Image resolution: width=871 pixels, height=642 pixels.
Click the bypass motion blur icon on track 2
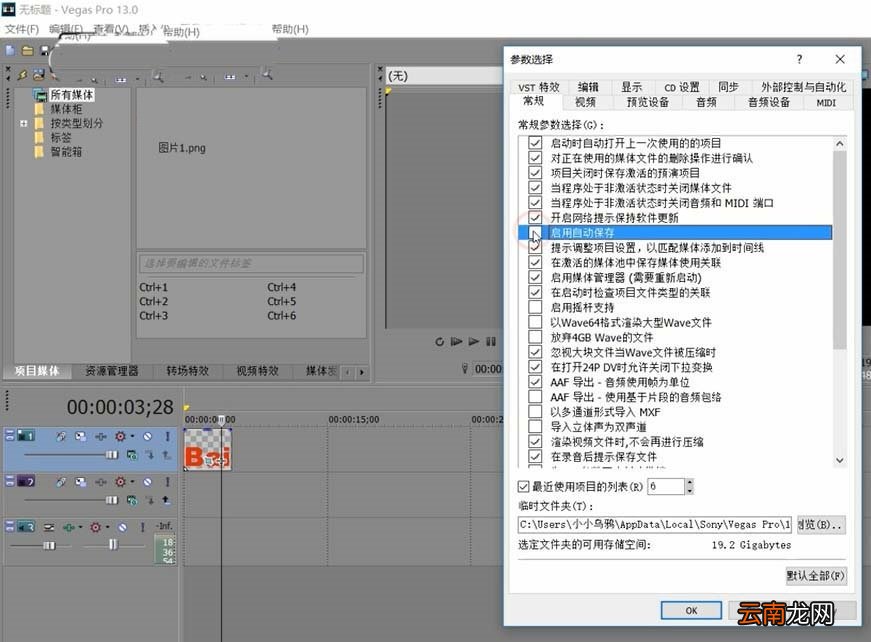click(61, 482)
